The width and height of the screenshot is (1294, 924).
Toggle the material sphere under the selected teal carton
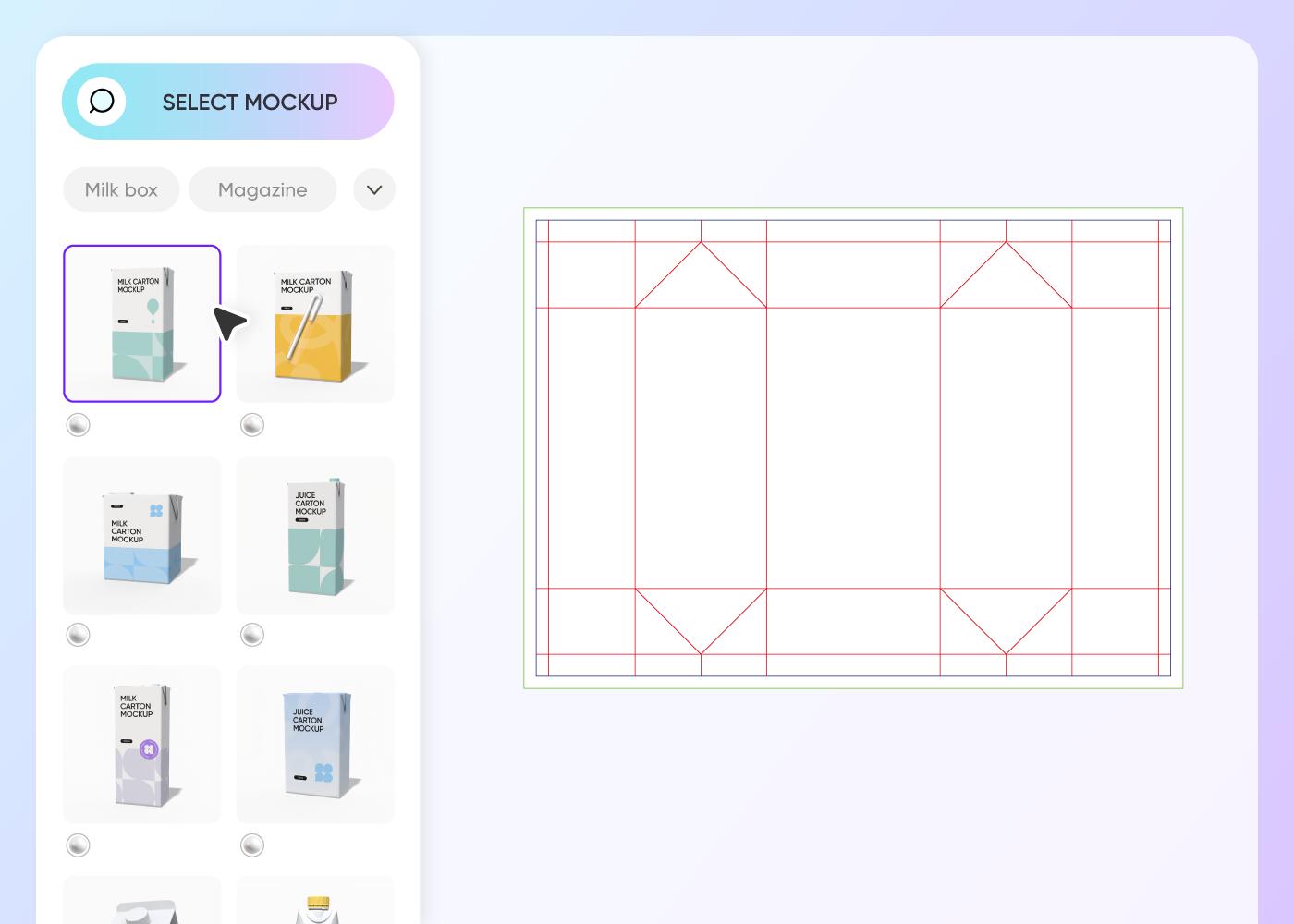click(x=79, y=425)
